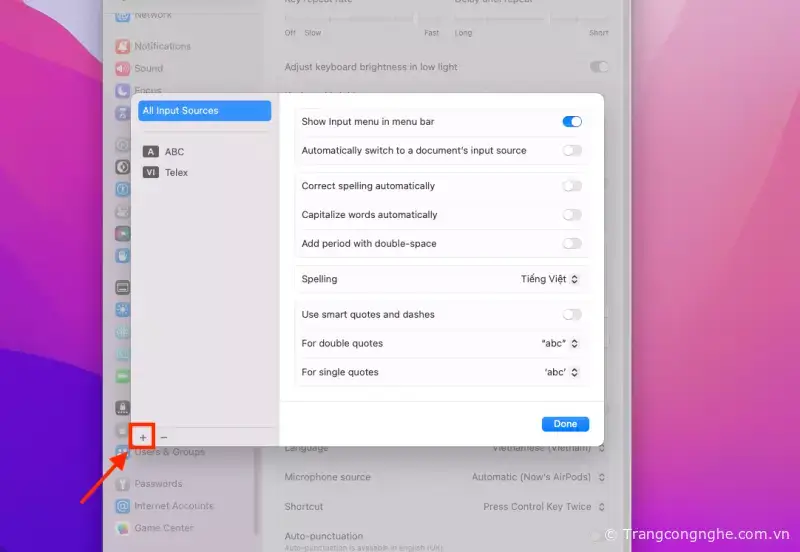Enable Correct spelling automatically

pyautogui.click(x=571, y=186)
